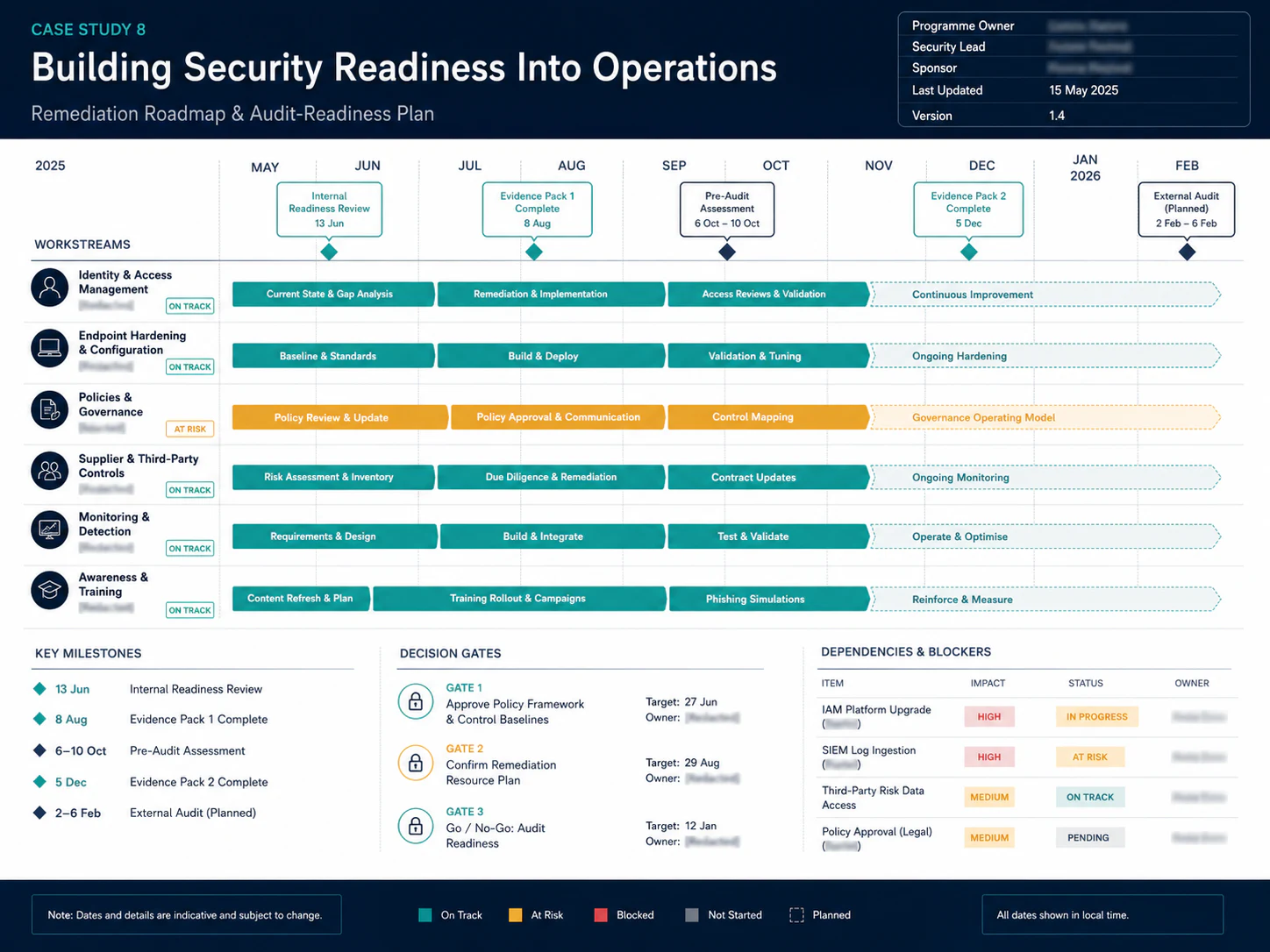Screen dimensions: 1270x952
Task: Click the Gate 1 padlock icon
Action: 416,701
